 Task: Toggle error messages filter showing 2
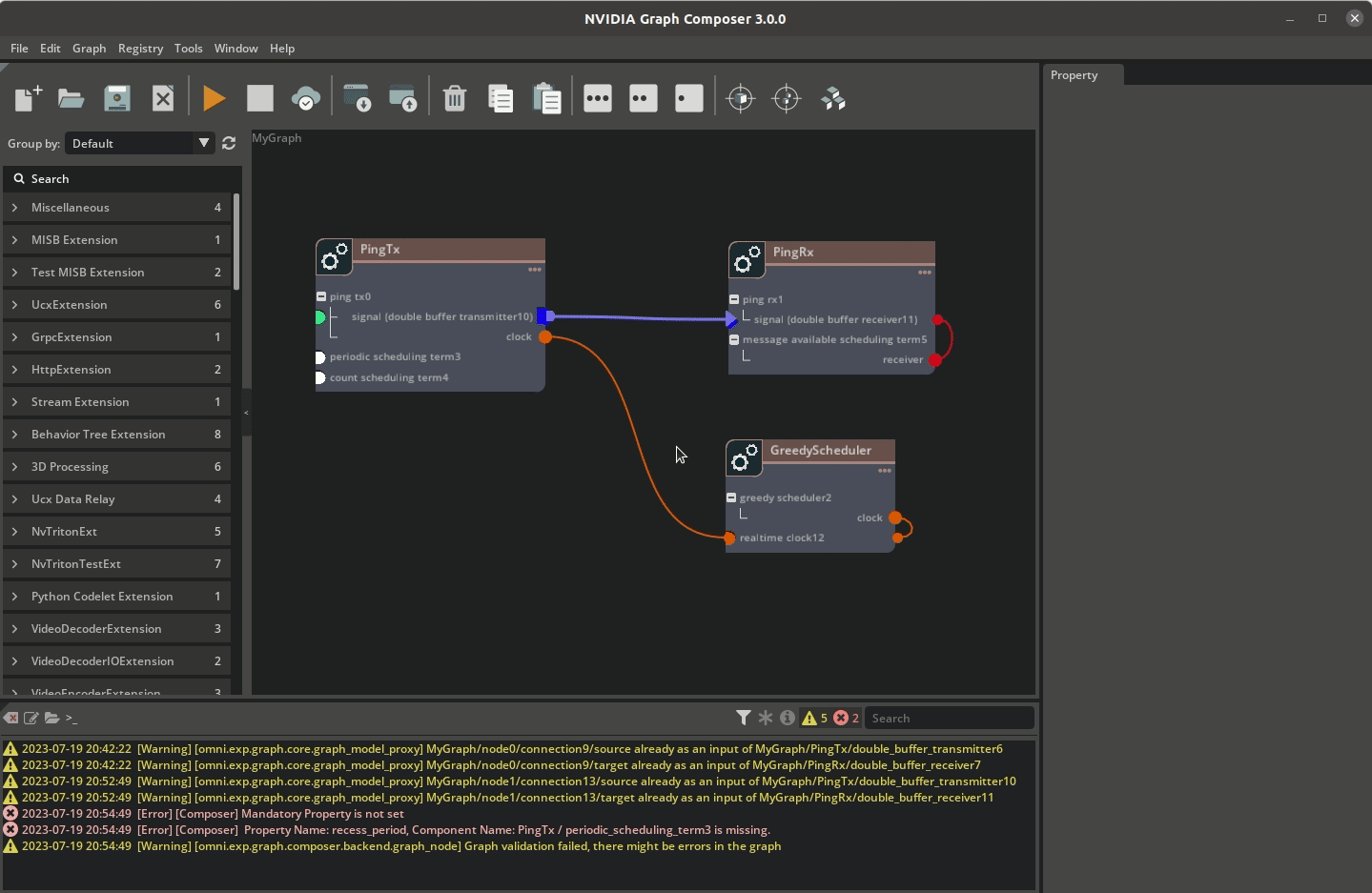coord(847,718)
